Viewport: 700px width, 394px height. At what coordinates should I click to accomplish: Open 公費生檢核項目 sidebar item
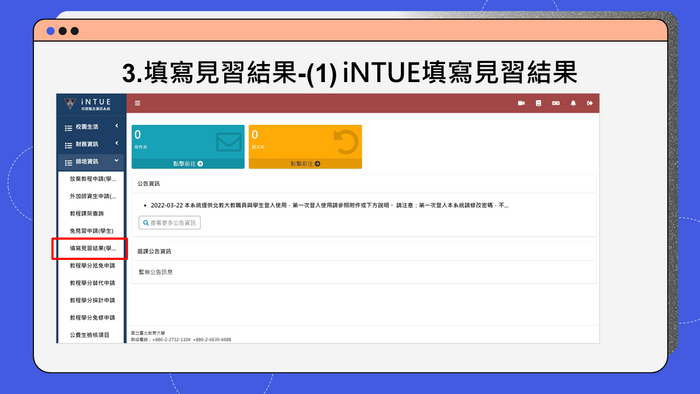pos(89,335)
